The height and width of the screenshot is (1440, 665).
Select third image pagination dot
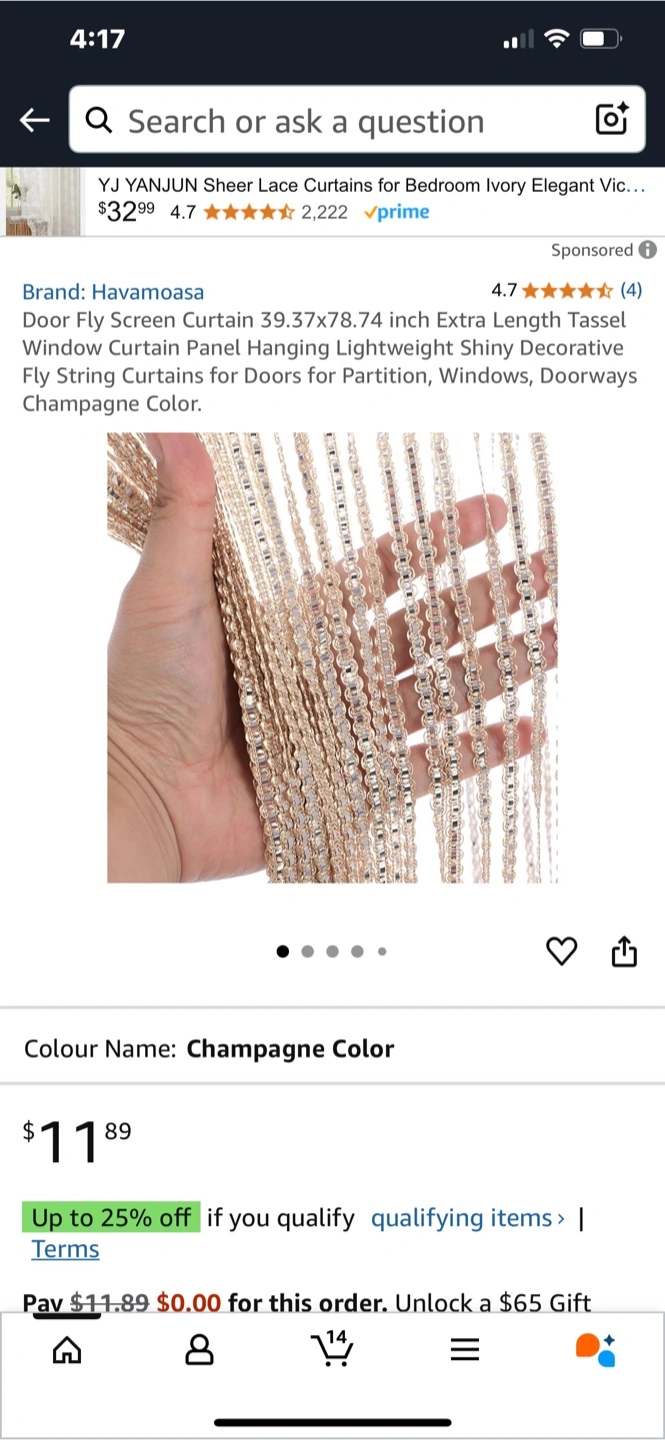332,951
